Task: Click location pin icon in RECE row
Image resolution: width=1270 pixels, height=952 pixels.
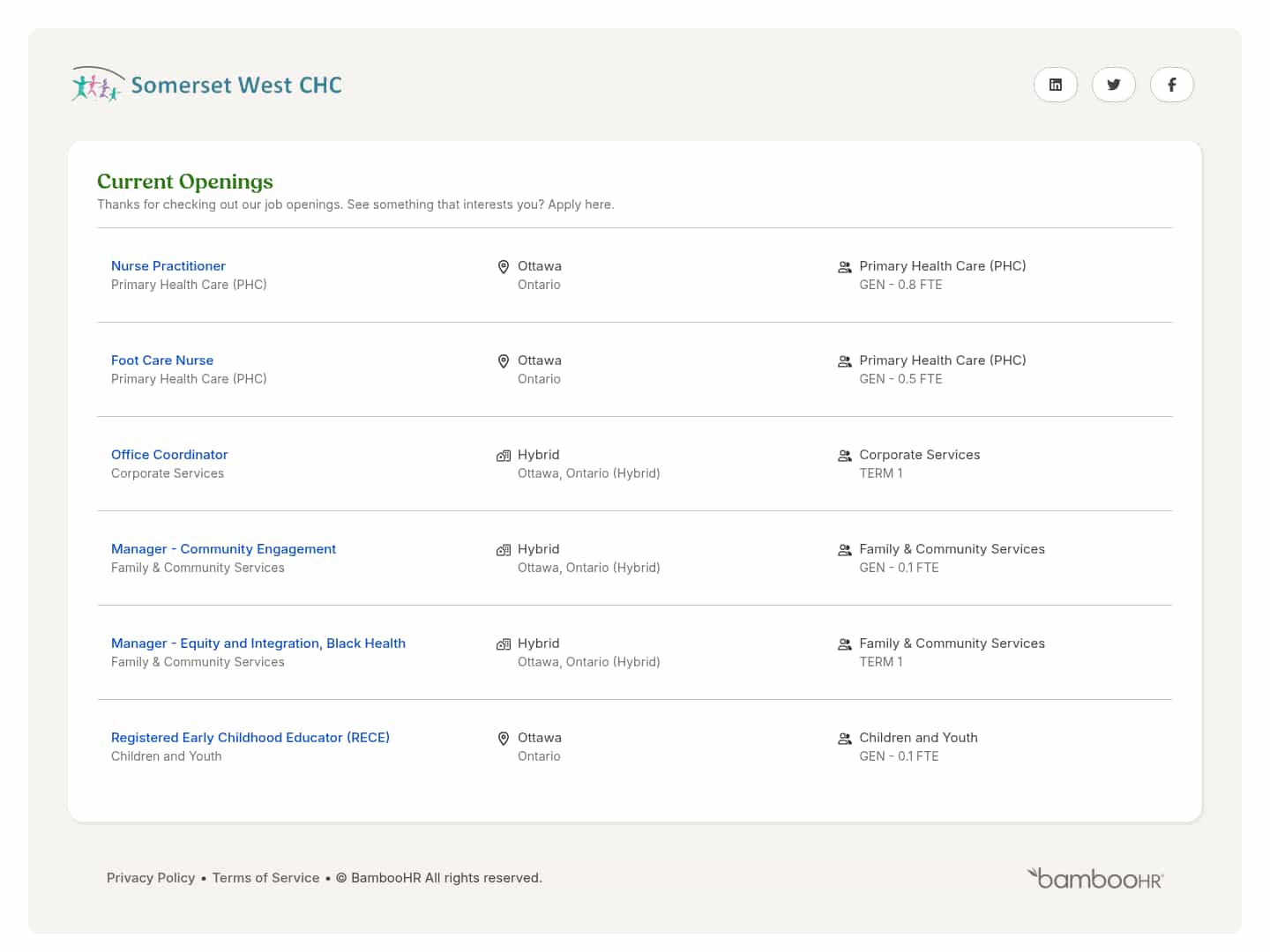Action: click(x=504, y=739)
